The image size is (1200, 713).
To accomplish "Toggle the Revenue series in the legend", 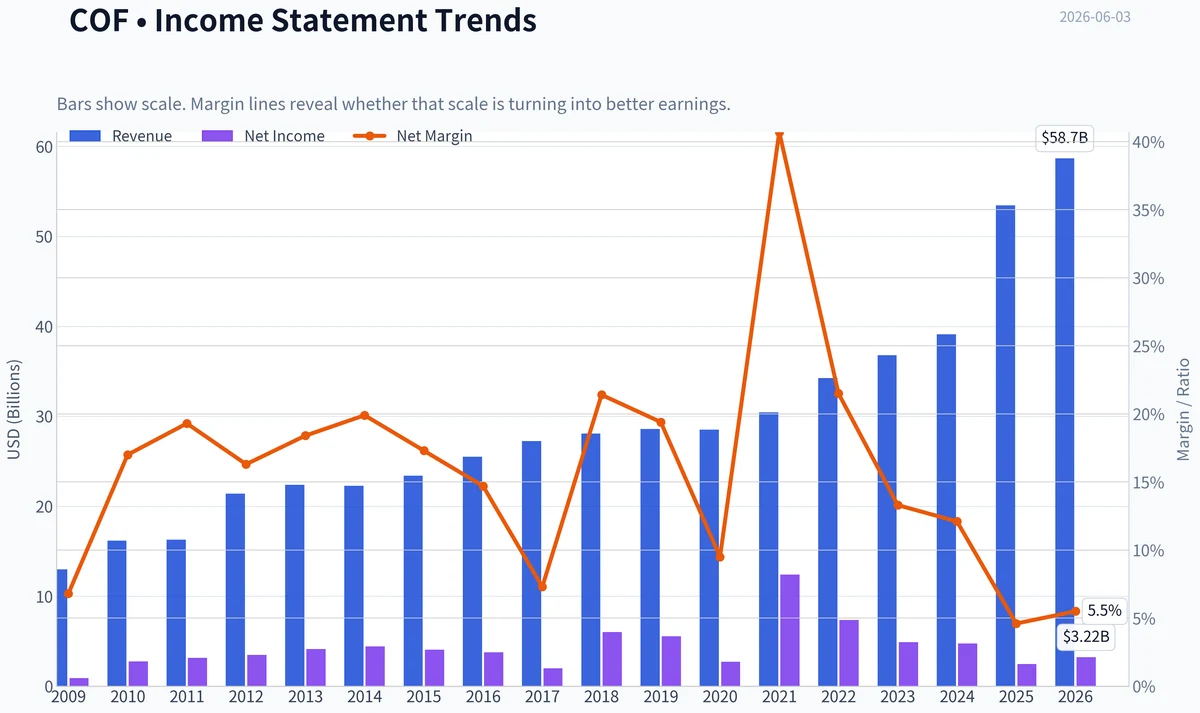I will click(x=121, y=136).
